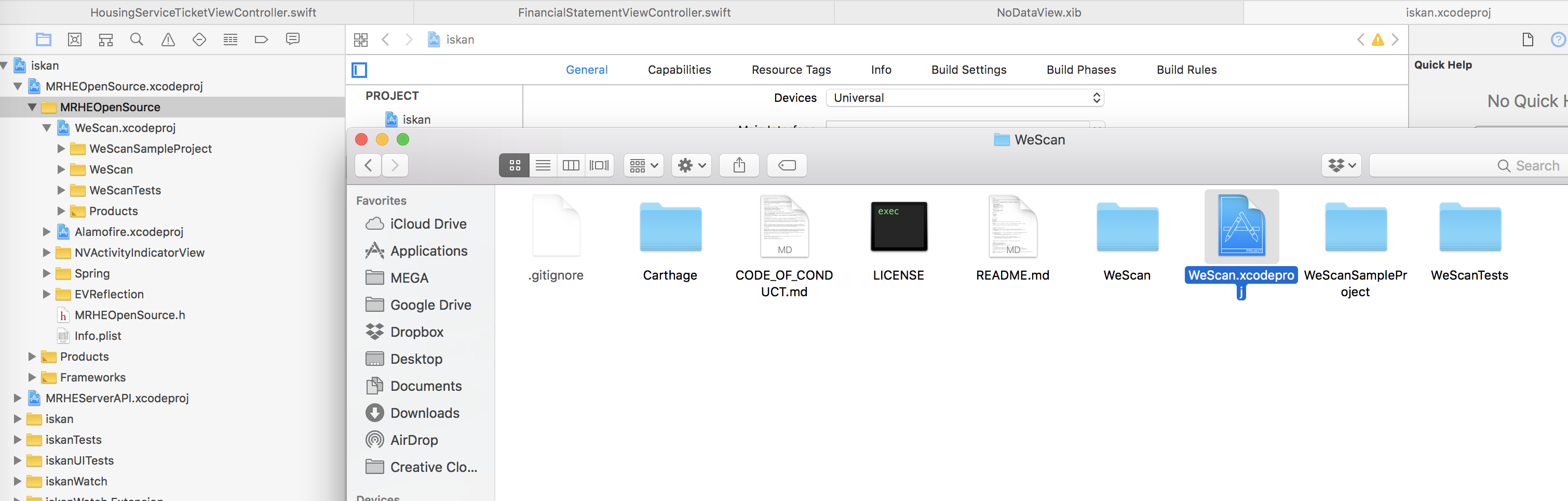1568x501 pixels.
Task: Select the Carthage folder in Finder
Action: 670,227
